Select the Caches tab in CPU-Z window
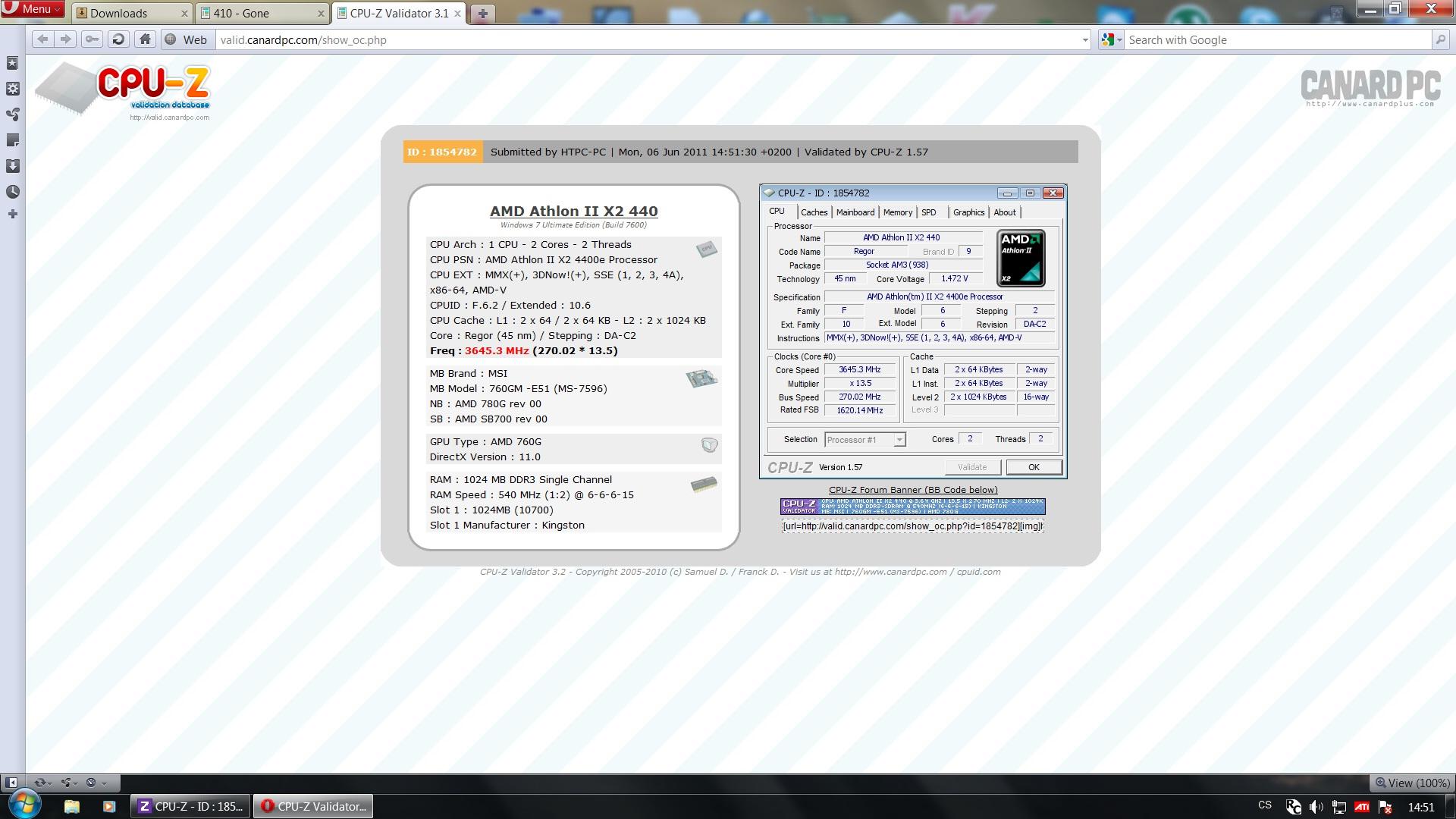1456x819 pixels. pyautogui.click(x=814, y=212)
